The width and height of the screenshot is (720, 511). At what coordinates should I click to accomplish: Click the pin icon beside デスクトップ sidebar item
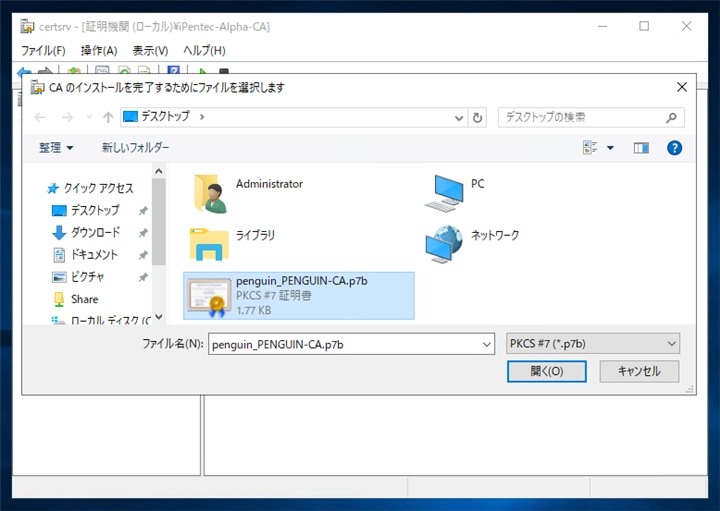coord(143,211)
